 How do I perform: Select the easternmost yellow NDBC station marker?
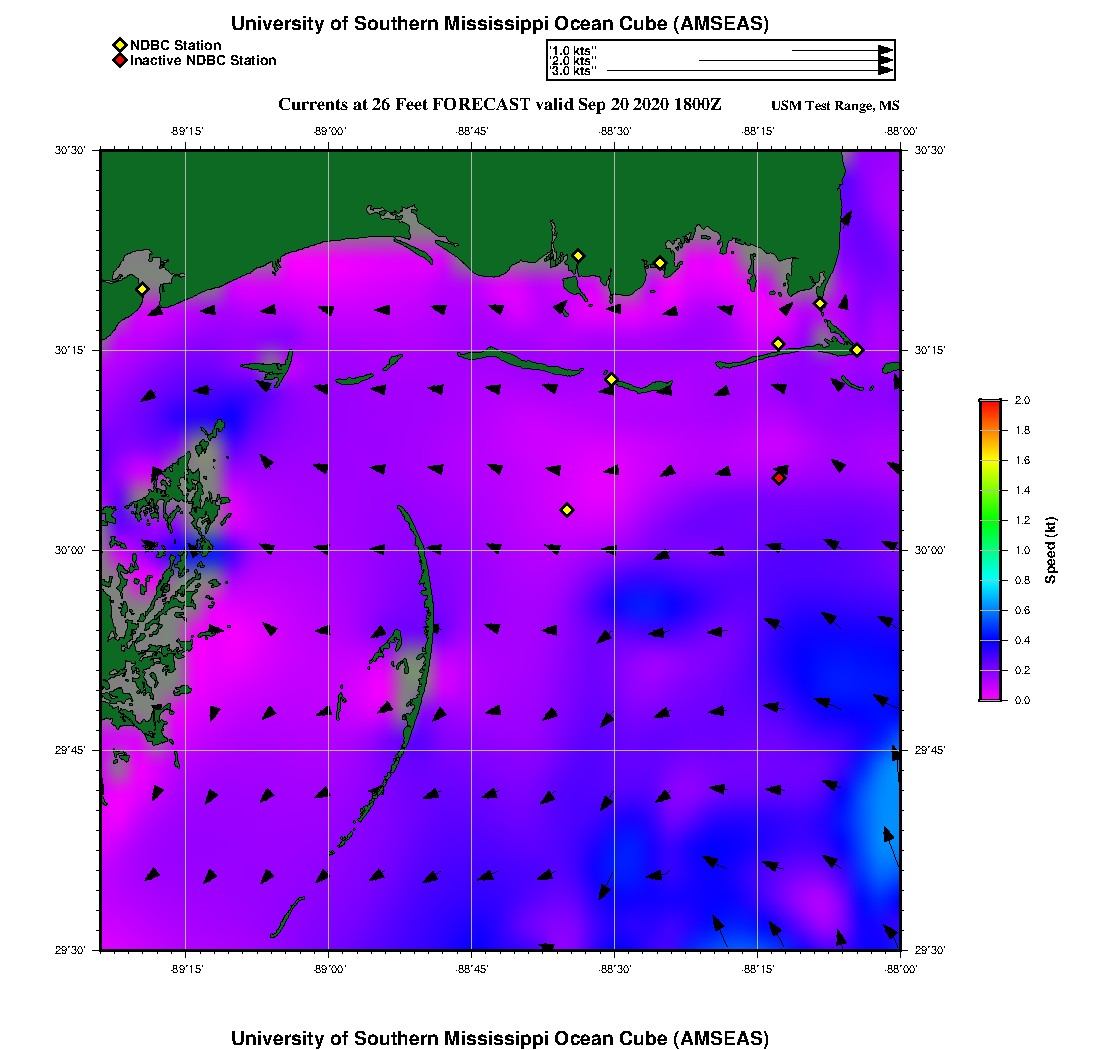pyautogui.click(x=857, y=350)
